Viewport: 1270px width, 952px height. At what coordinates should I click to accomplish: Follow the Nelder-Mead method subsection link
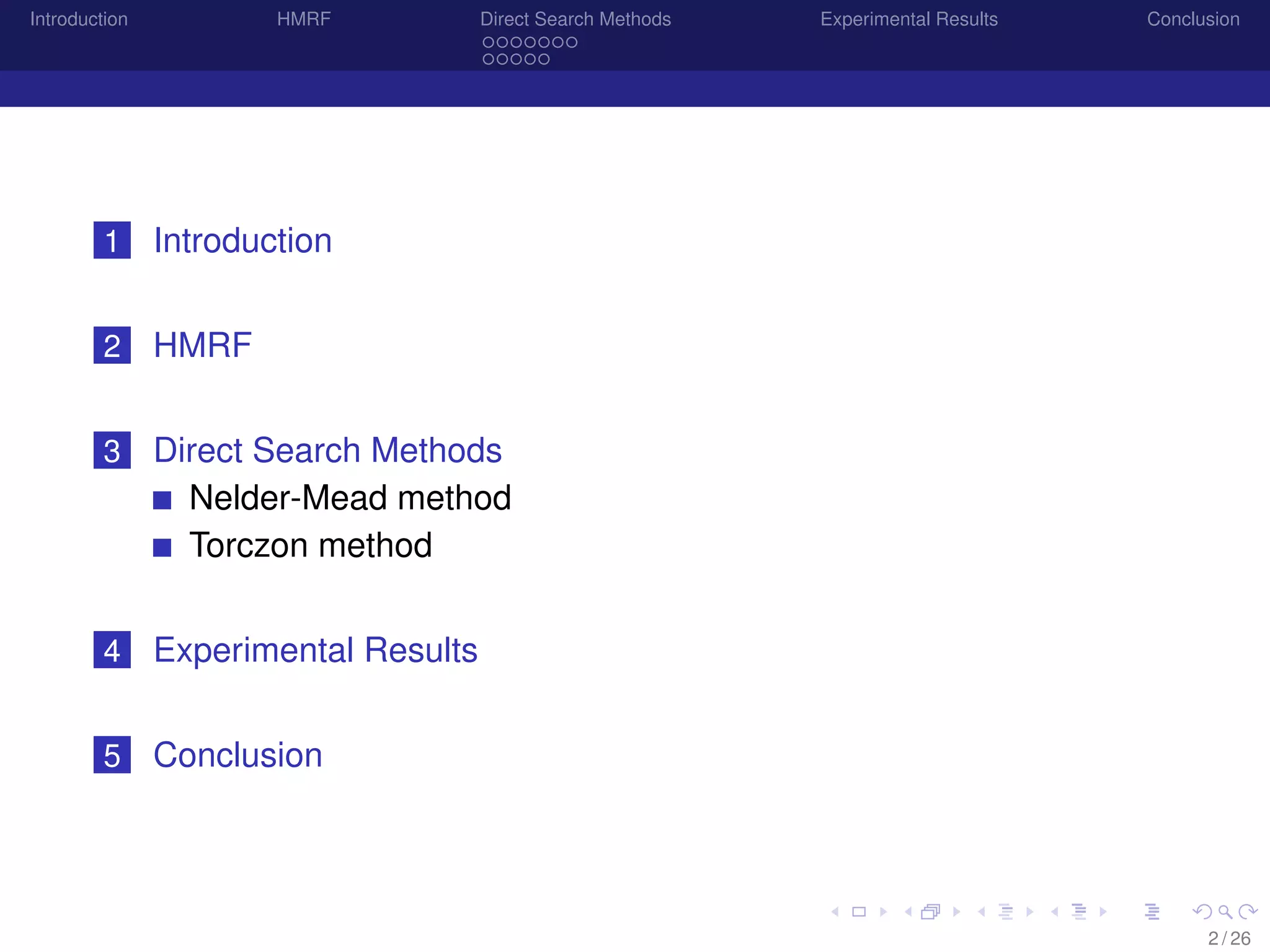350,498
